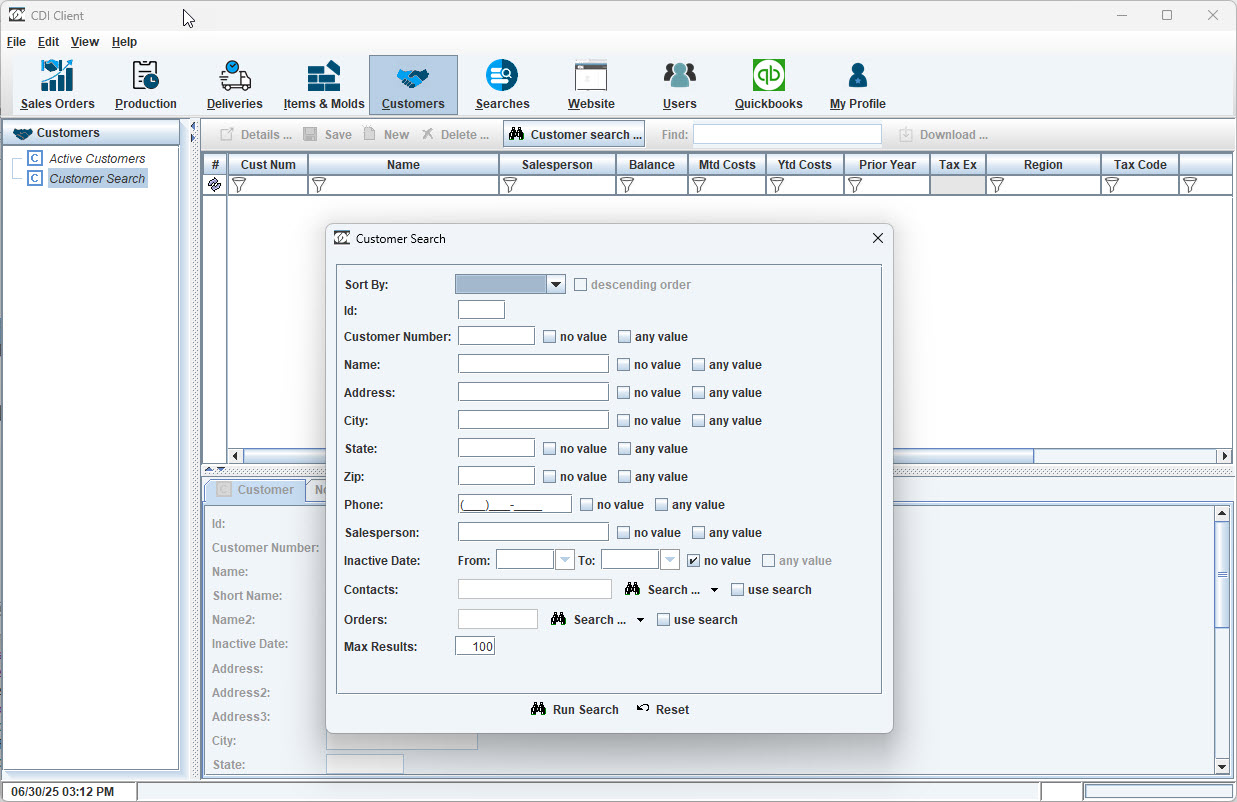Click the Download toolbar button
The height and width of the screenshot is (802, 1237).
pos(943,135)
